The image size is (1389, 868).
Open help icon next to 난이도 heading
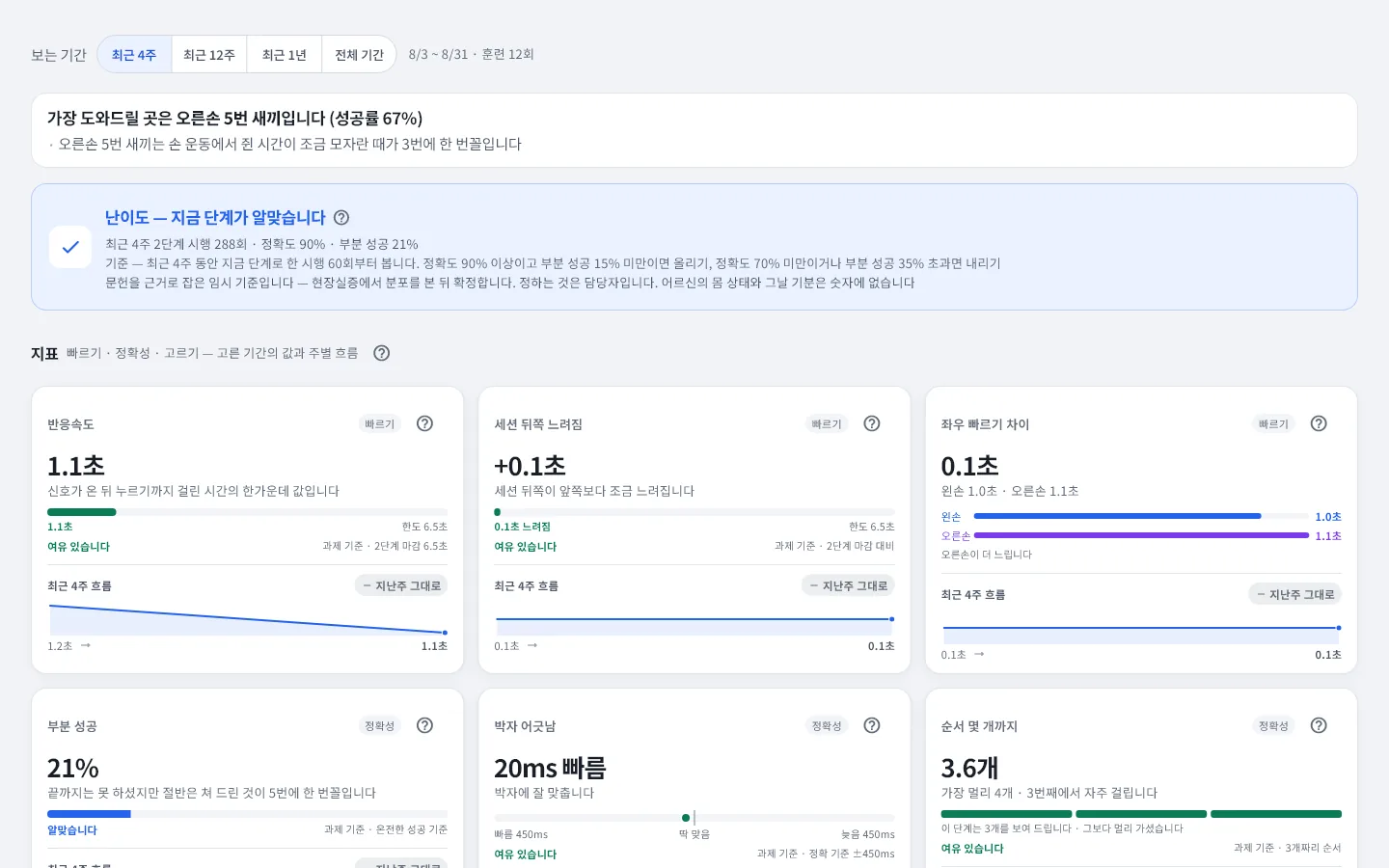pyautogui.click(x=341, y=218)
